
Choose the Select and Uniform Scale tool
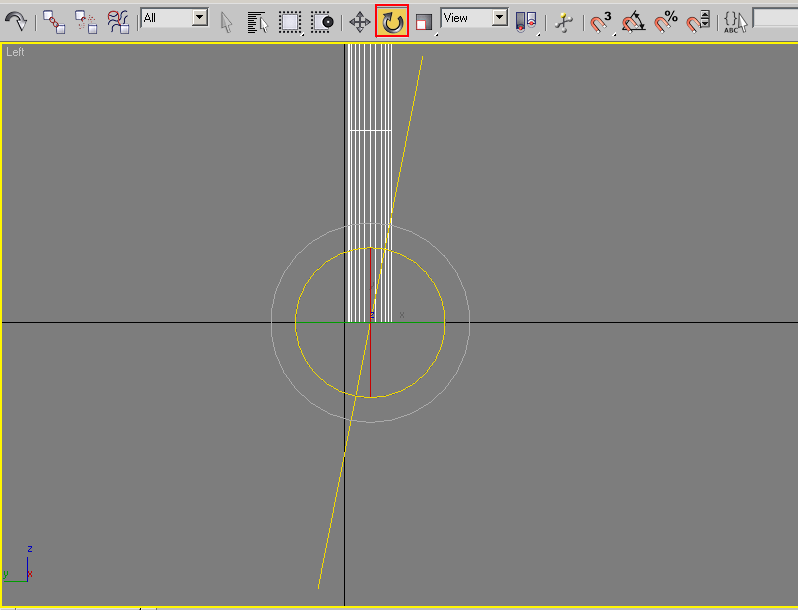pyautogui.click(x=424, y=22)
